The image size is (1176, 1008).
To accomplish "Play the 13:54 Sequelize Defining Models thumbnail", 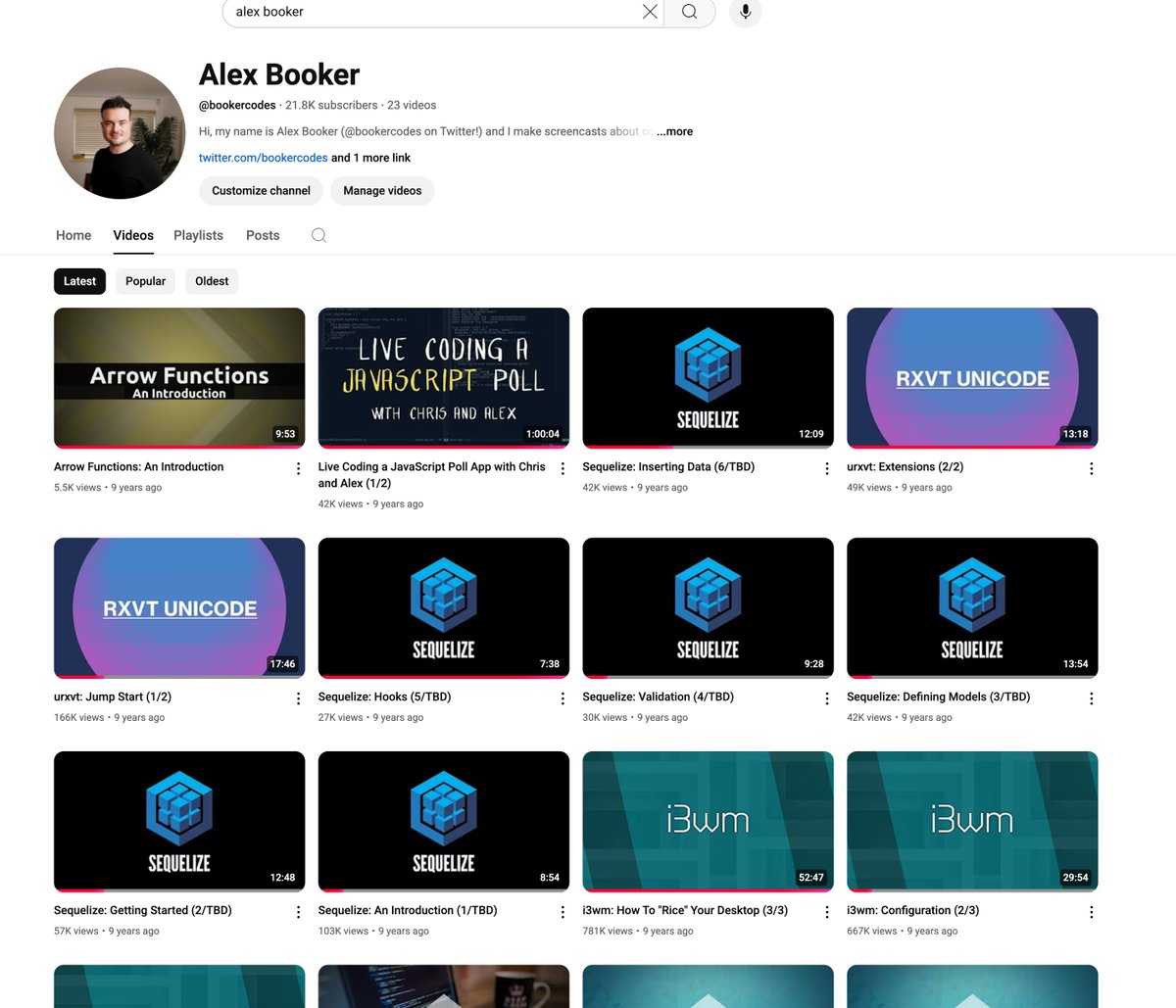I will (x=972, y=608).
